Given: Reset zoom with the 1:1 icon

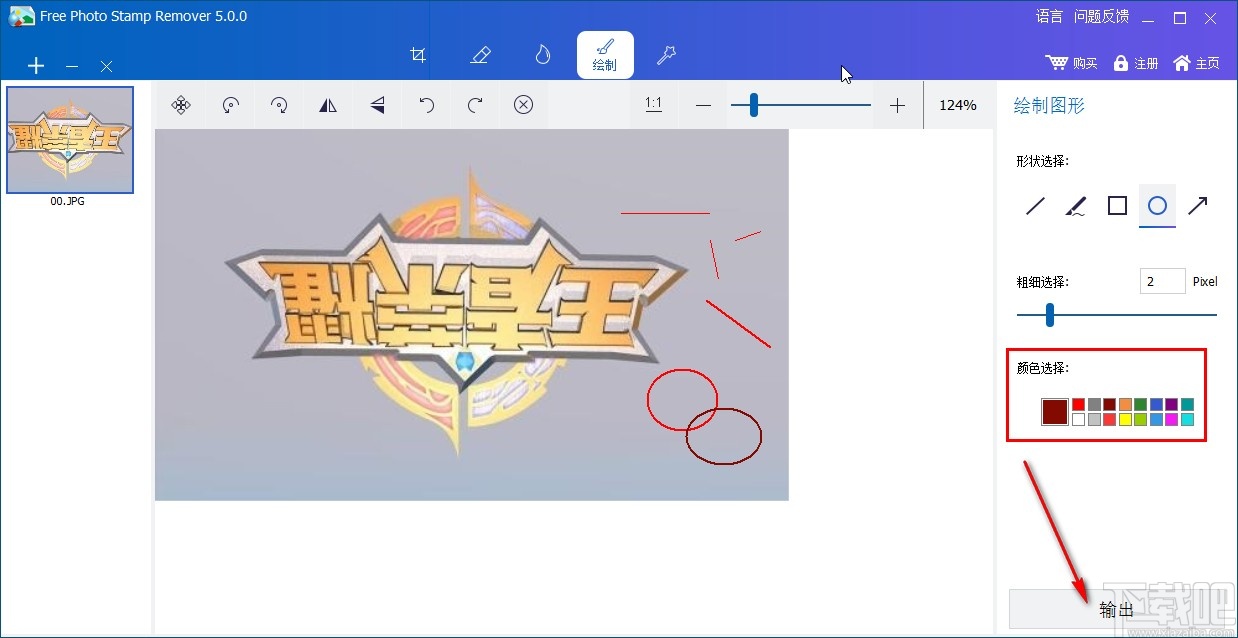Looking at the screenshot, I should pyautogui.click(x=652, y=104).
